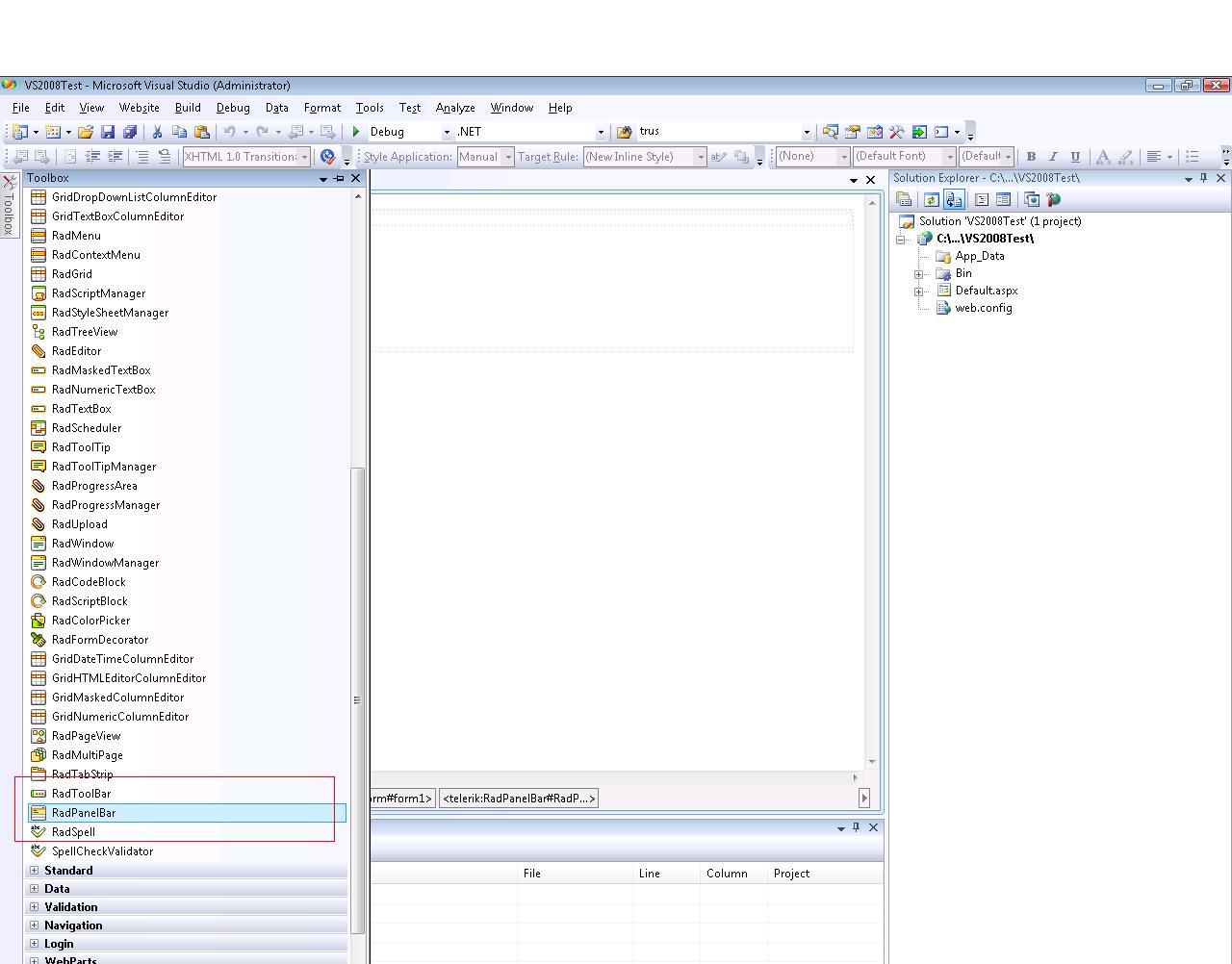
Task: Click the Cut scissors icon
Action: coord(158,132)
